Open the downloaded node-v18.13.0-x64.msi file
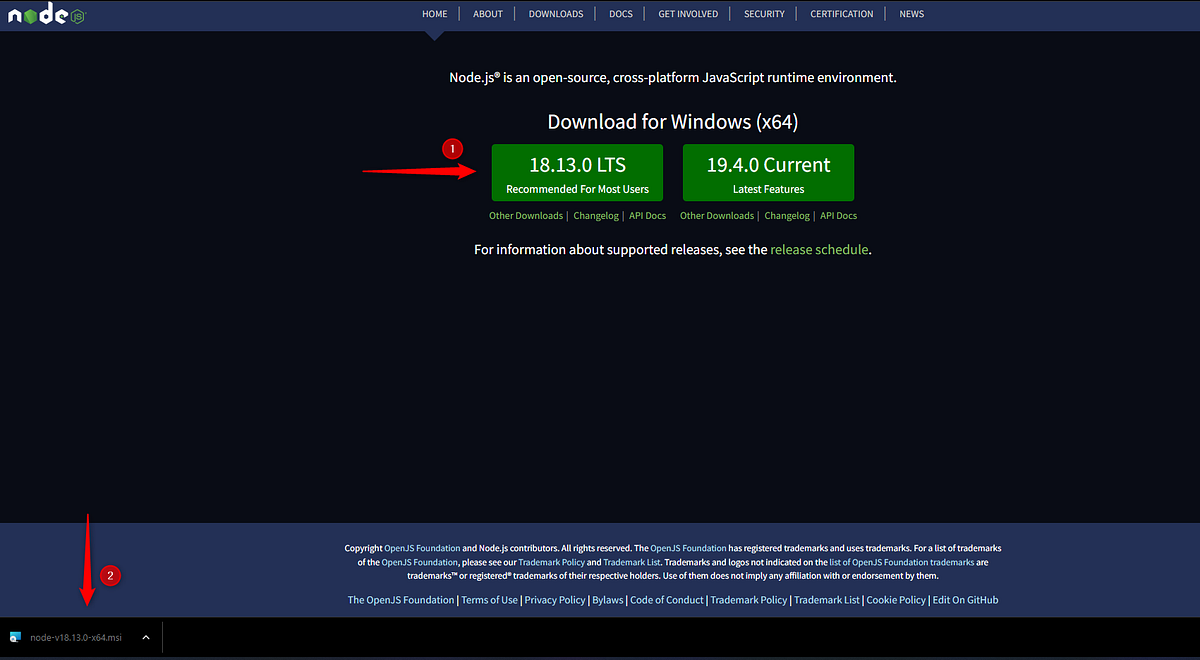Image resolution: width=1200 pixels, height=660 pixels. click(x=70, y=637)
